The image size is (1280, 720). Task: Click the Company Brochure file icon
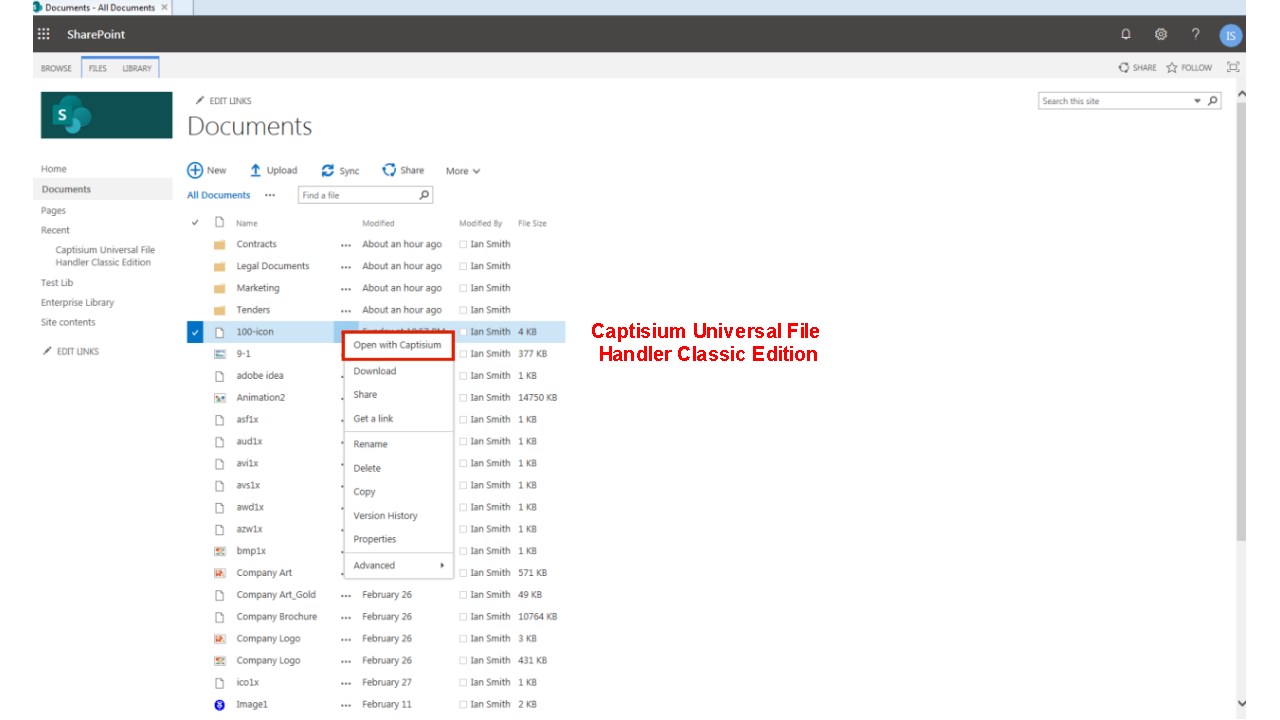click(x=219, y=617)
